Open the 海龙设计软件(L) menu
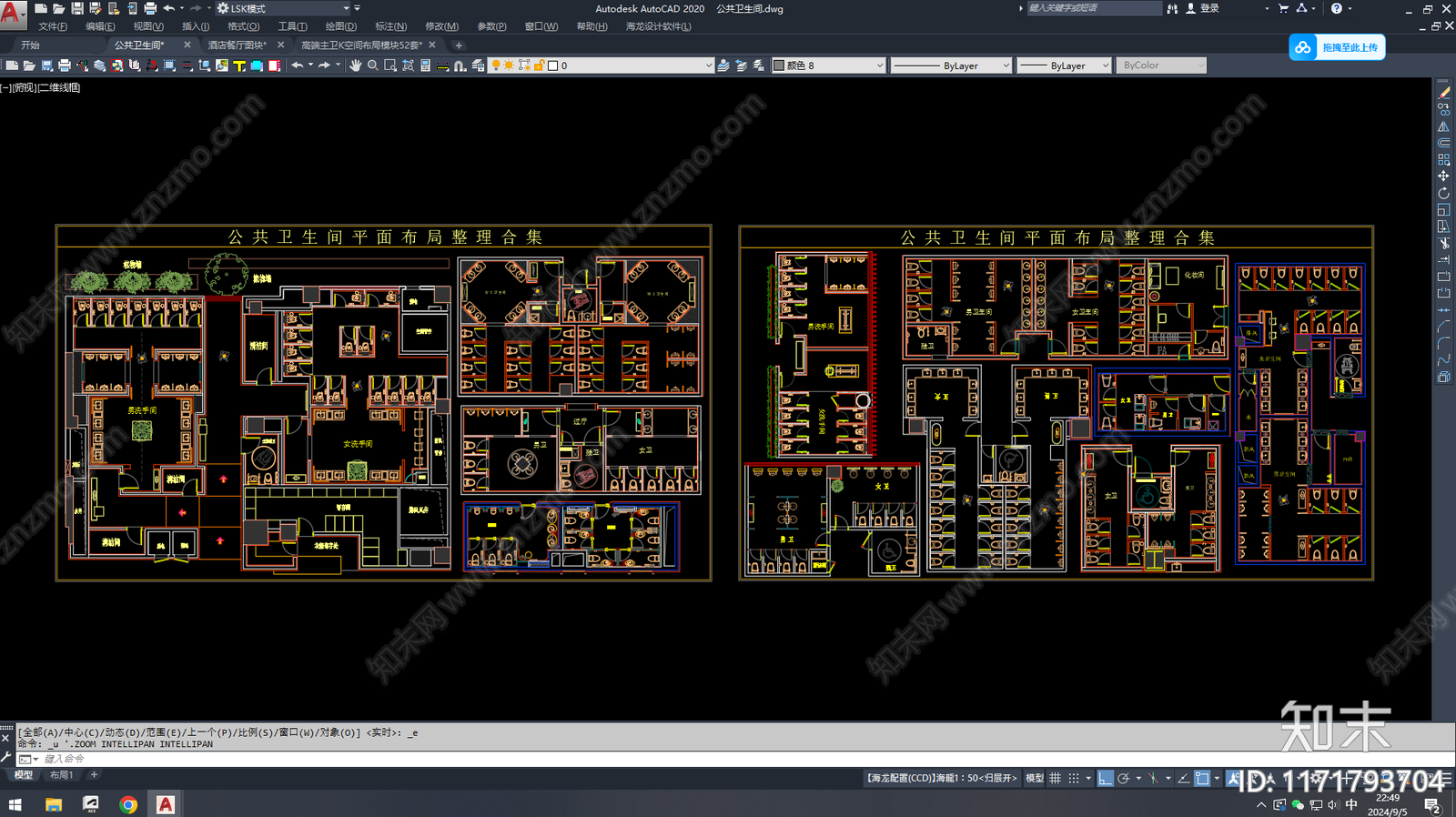The width and height of the screenshot is (1456, 817). tap(658, 26)
